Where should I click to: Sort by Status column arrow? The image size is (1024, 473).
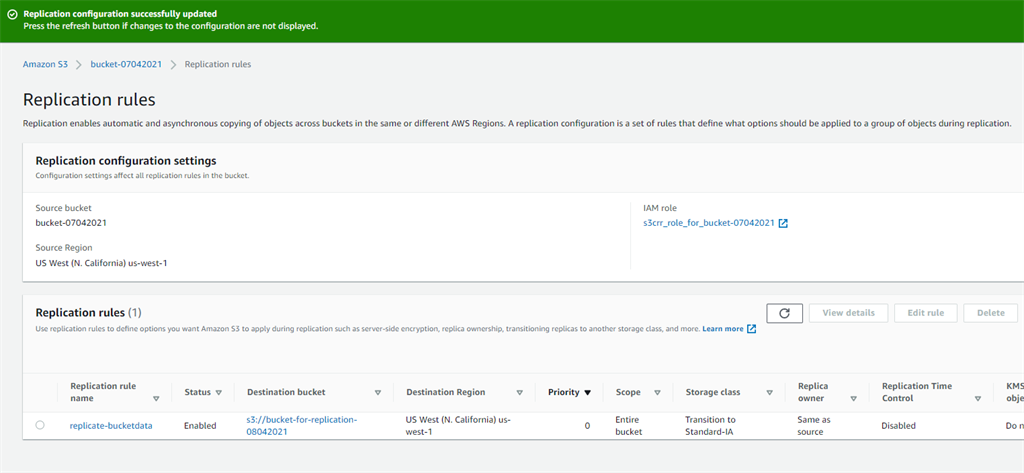(218, 393)
